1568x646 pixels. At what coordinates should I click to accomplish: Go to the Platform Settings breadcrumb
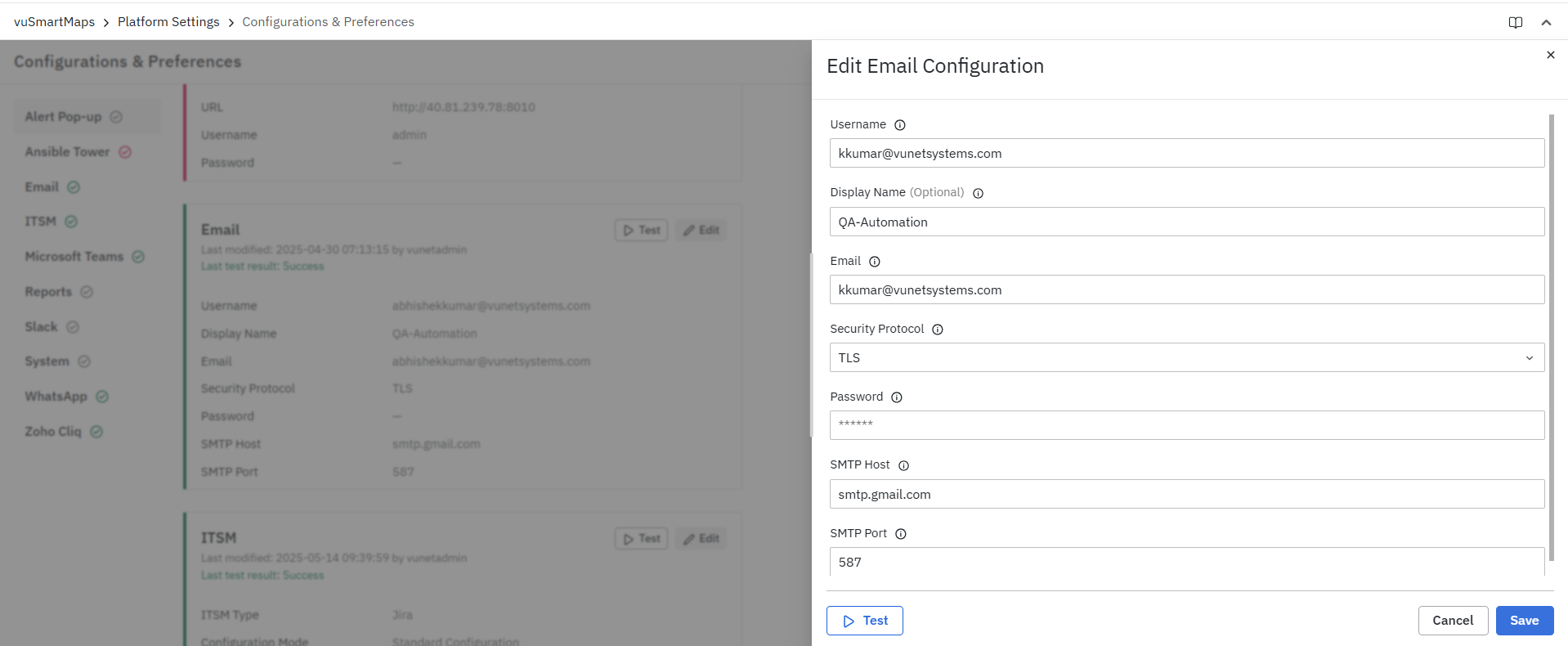point(168,22)
